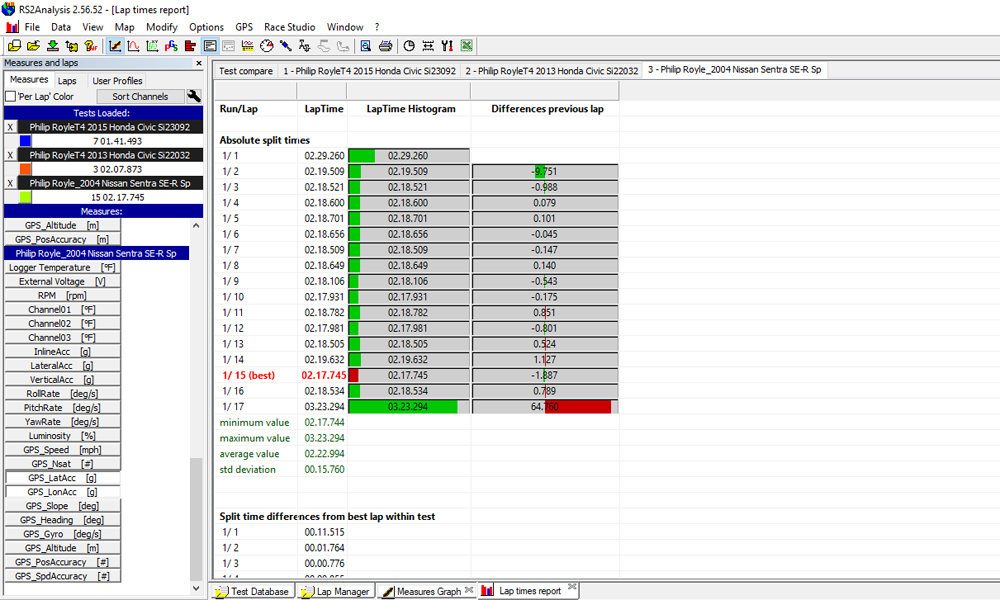This screenshot has height=600, width=1000.
Task: Click the clock icon in toolbar
Action: point(409,46)
